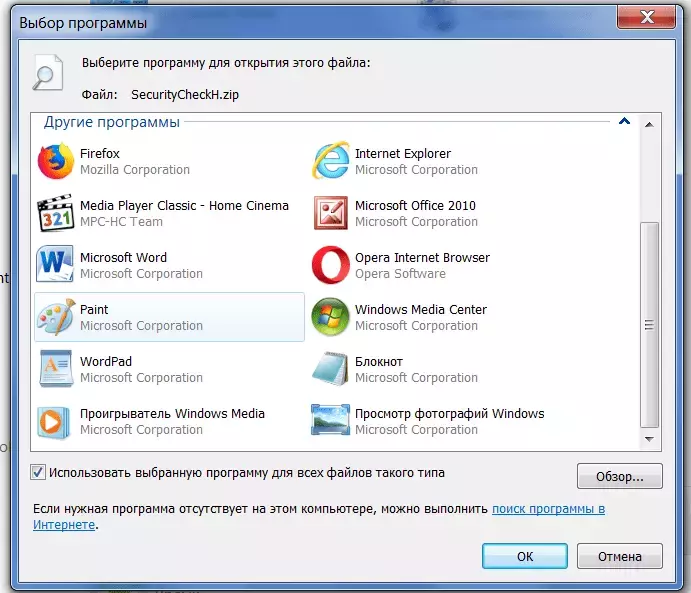The width and height of the screenshot is (691, 593).
Task: Confirm with the OK button
Action: (x=525, y=556)
